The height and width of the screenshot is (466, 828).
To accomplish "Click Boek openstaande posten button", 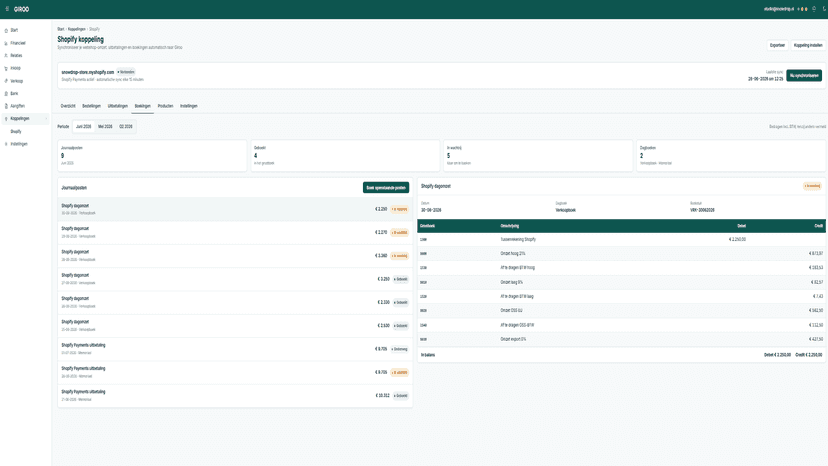I will pyautogui.click(x=386, y=188).
